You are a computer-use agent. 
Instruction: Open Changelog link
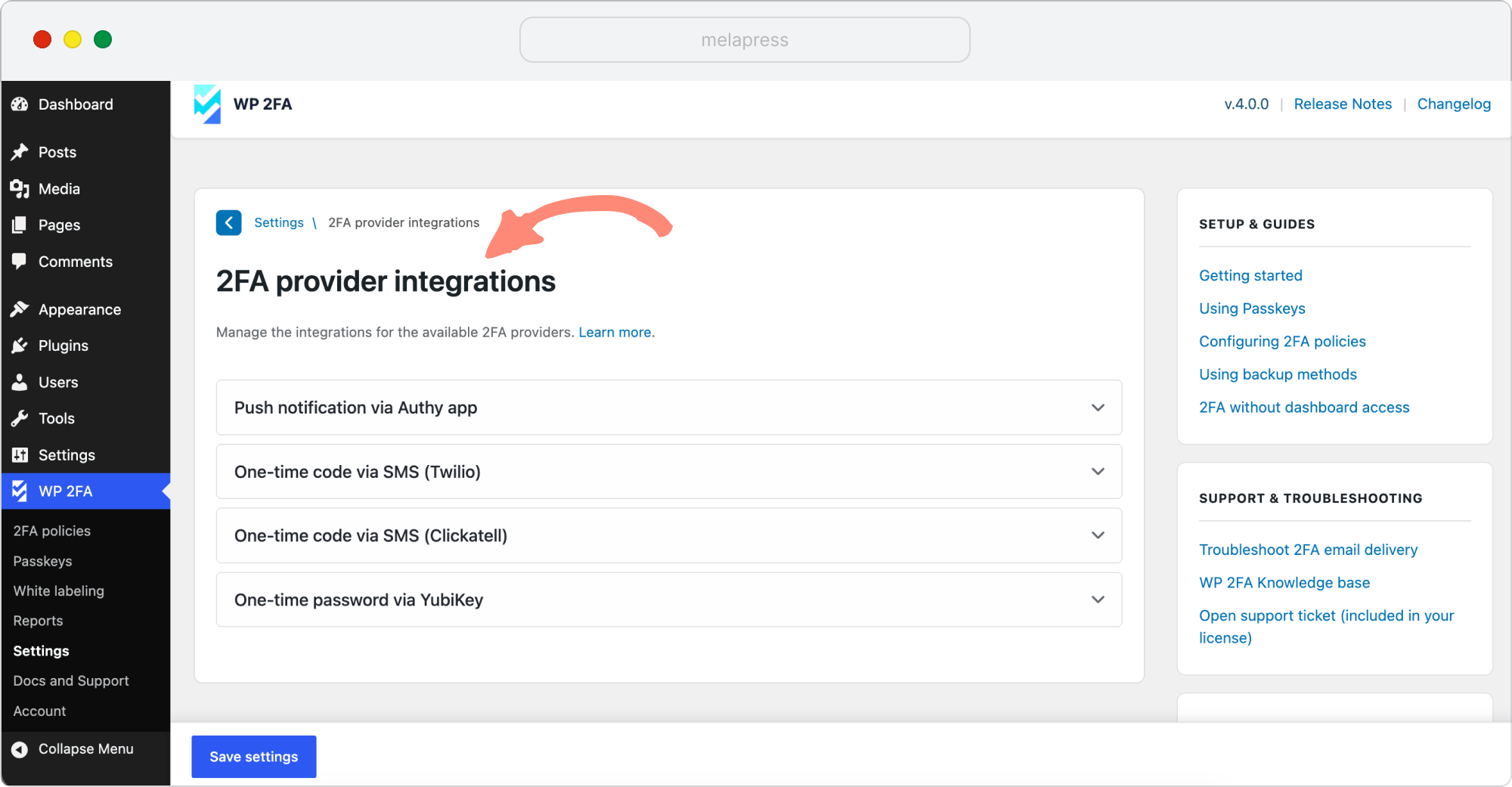tap(1454, 104)
